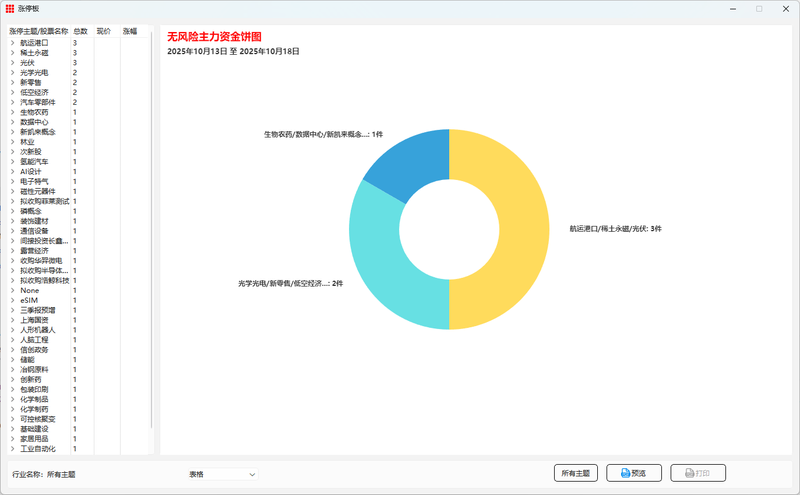Expand the 低空经济 tree row
This screenshot has height=495, width=800.
[13, 92]
